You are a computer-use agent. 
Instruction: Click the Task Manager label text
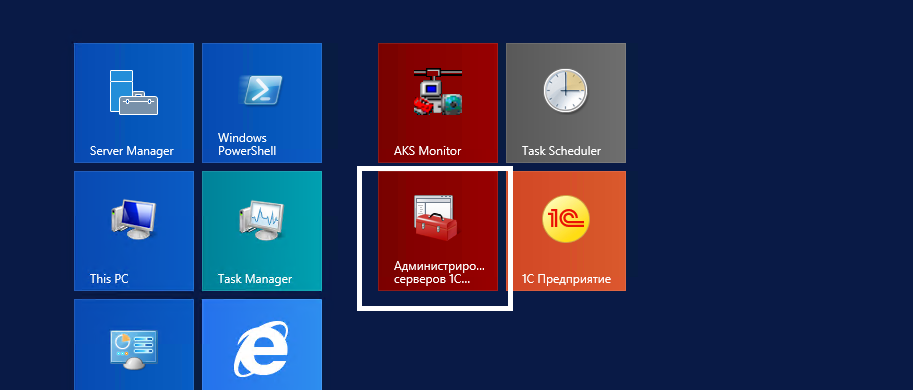pos(255,279)
